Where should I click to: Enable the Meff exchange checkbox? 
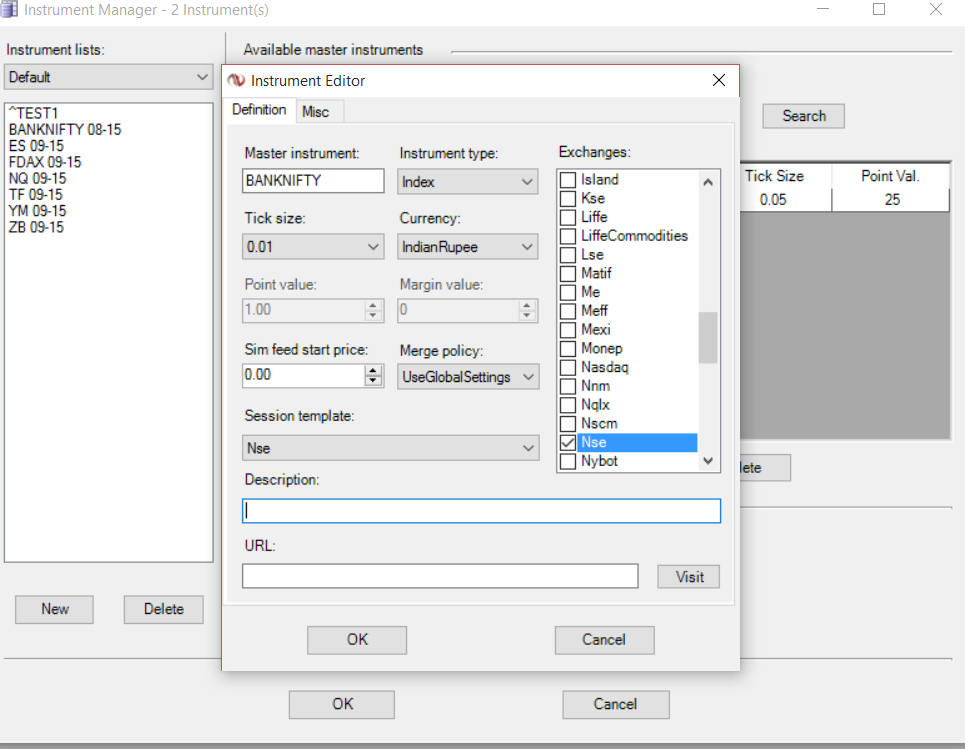click(x=568, y=311)
